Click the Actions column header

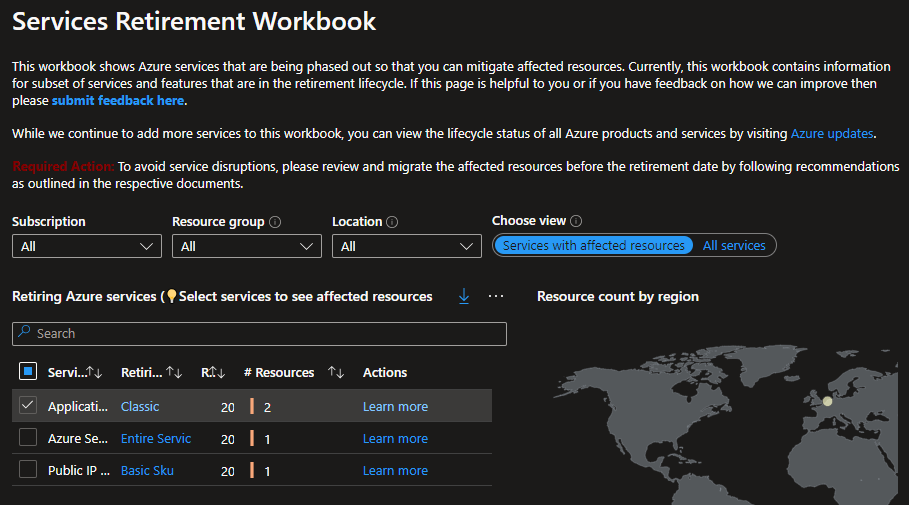pyautogui.click(x=385, y=372)
